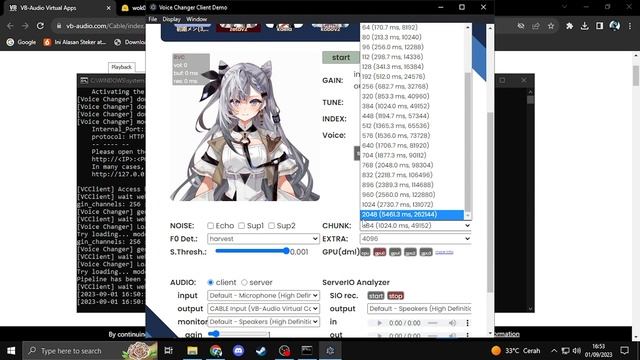Click SIO rec. stop button
The width and height of the screenshot is (640, 360).
395,296
